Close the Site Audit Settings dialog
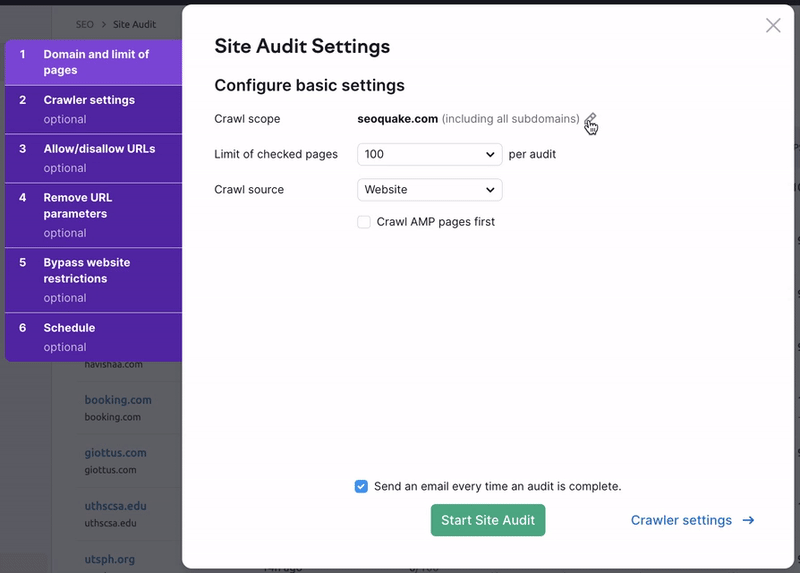 [773, 25]
